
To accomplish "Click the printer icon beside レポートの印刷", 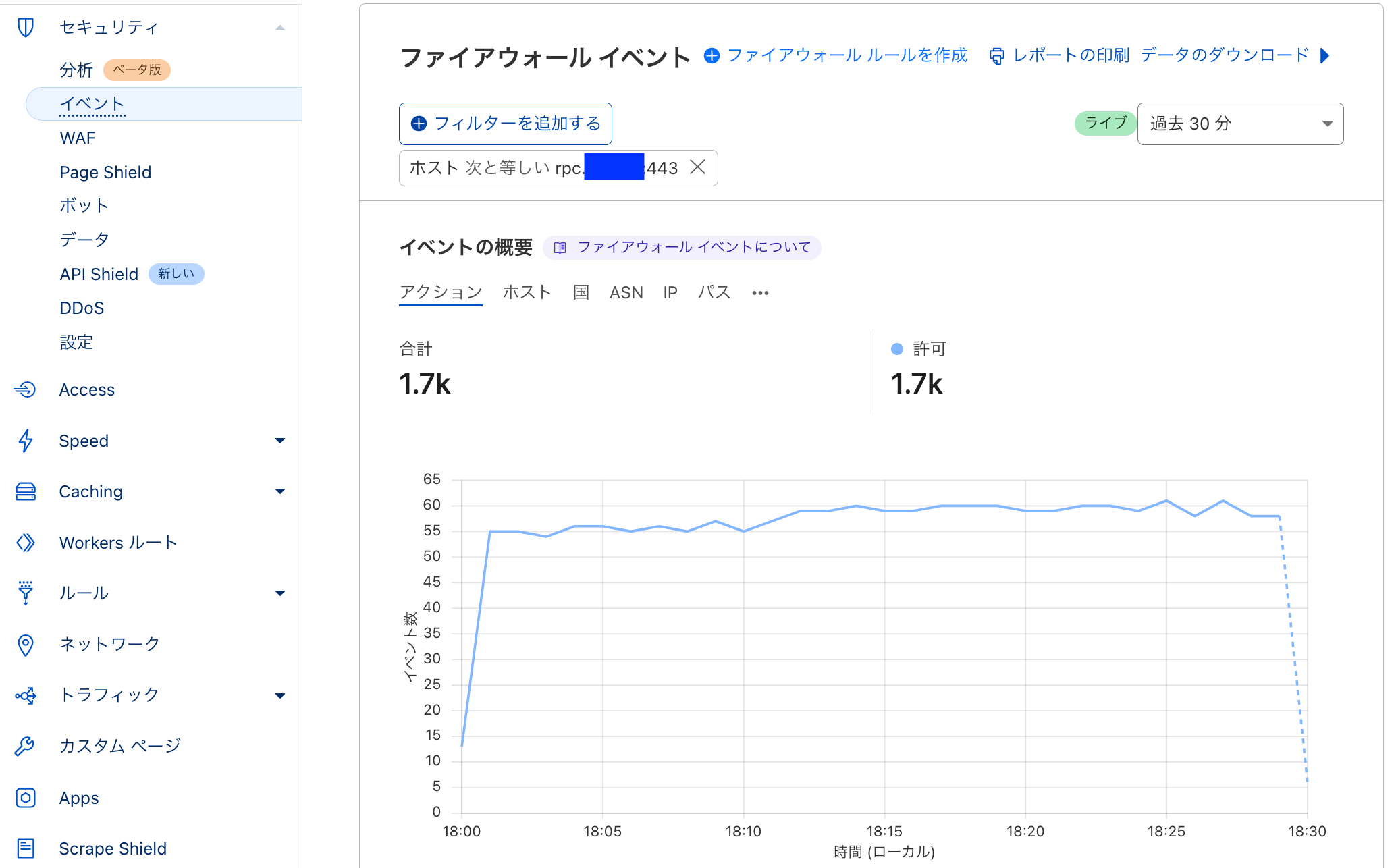I will tap(997, 55).
